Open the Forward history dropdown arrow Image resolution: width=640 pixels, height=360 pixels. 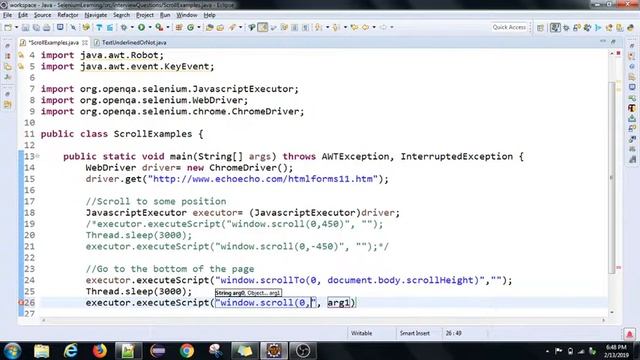click(392, 27)
